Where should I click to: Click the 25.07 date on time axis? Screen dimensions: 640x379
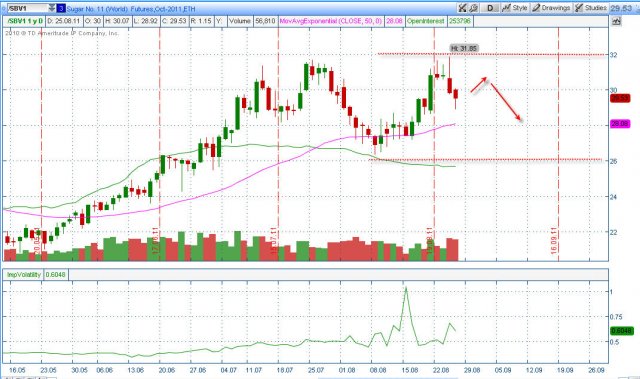[316, 370]
